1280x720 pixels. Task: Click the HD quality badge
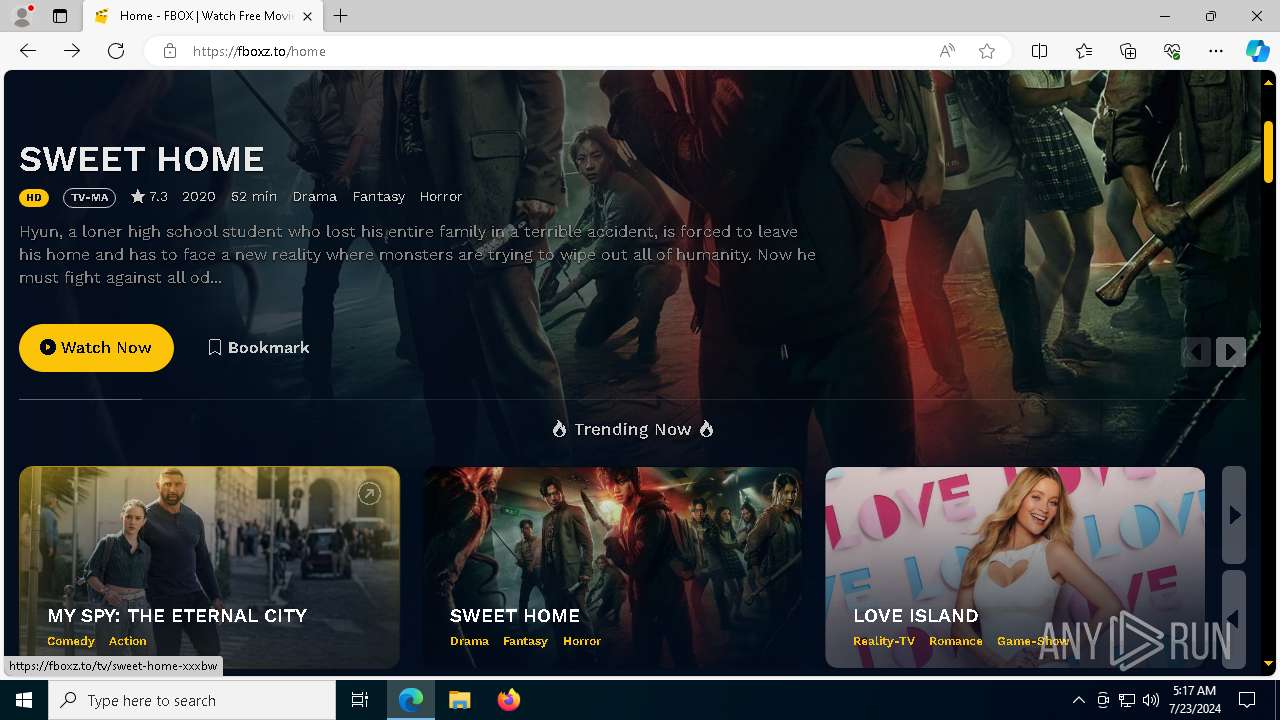coord(34,197)
